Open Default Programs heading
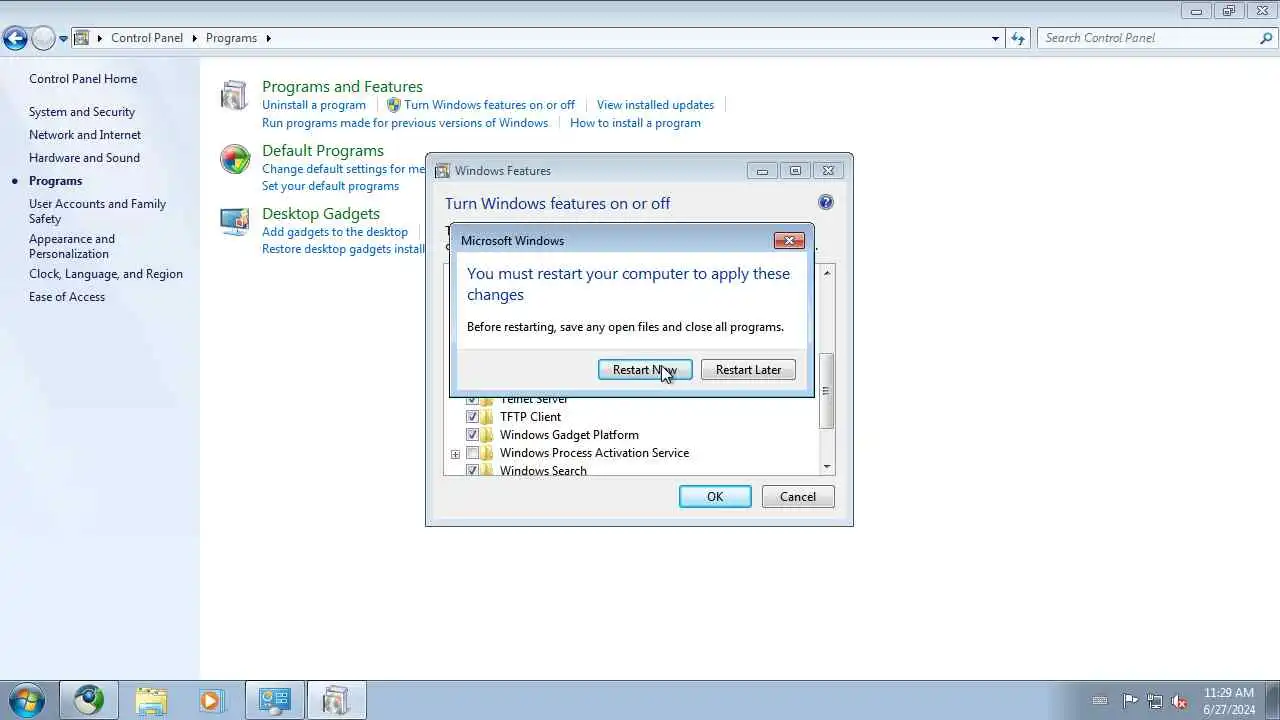Screen dimensions: 1280x720 323,151
